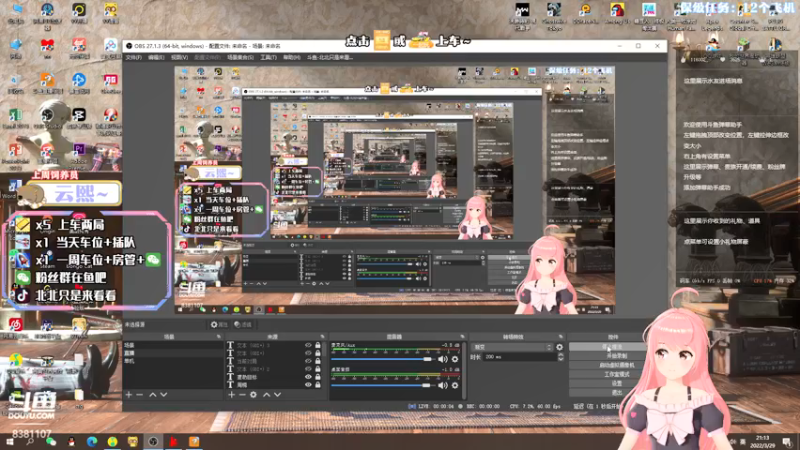Adjust the 麦克风/Aux volume slider
Image resolution: width=800 pixels, height=450 pixels.
tap(382, 359)
